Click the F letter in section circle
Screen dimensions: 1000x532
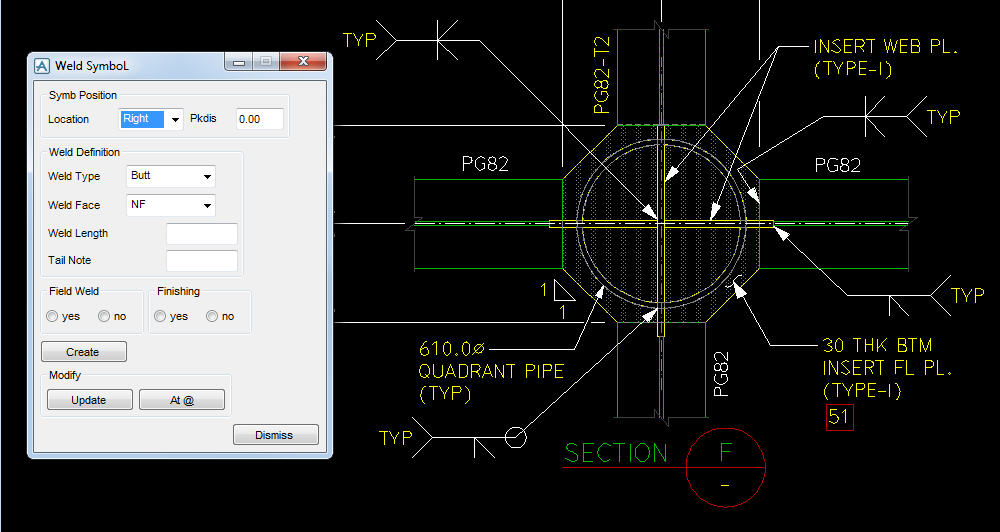coord(725,452)
